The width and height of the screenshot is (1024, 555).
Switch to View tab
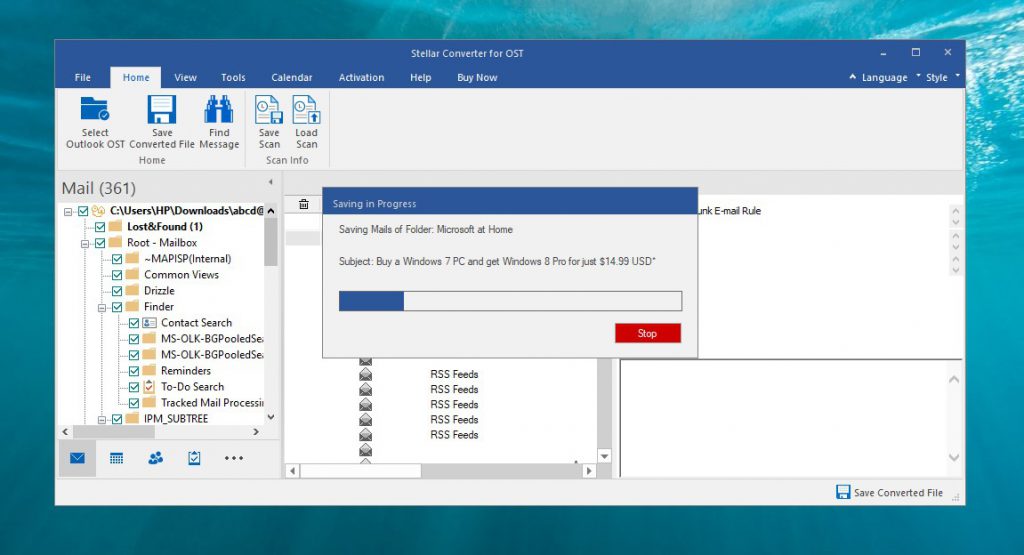pyautogui.click(x=185, y=77)
